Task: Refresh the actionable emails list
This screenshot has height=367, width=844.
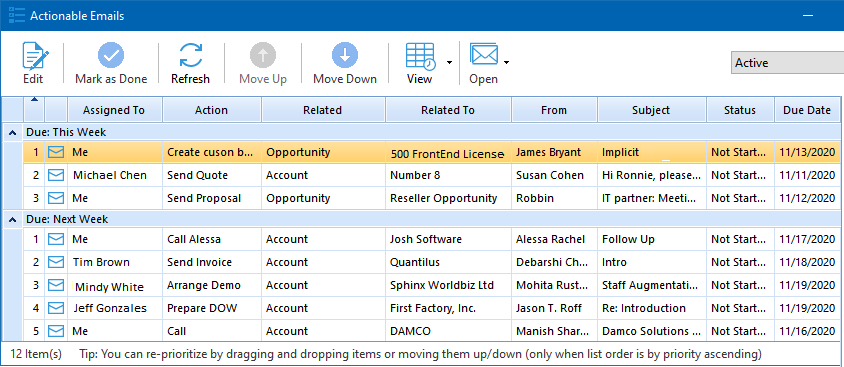Action: pyautogui.click(x=191, y=63)
